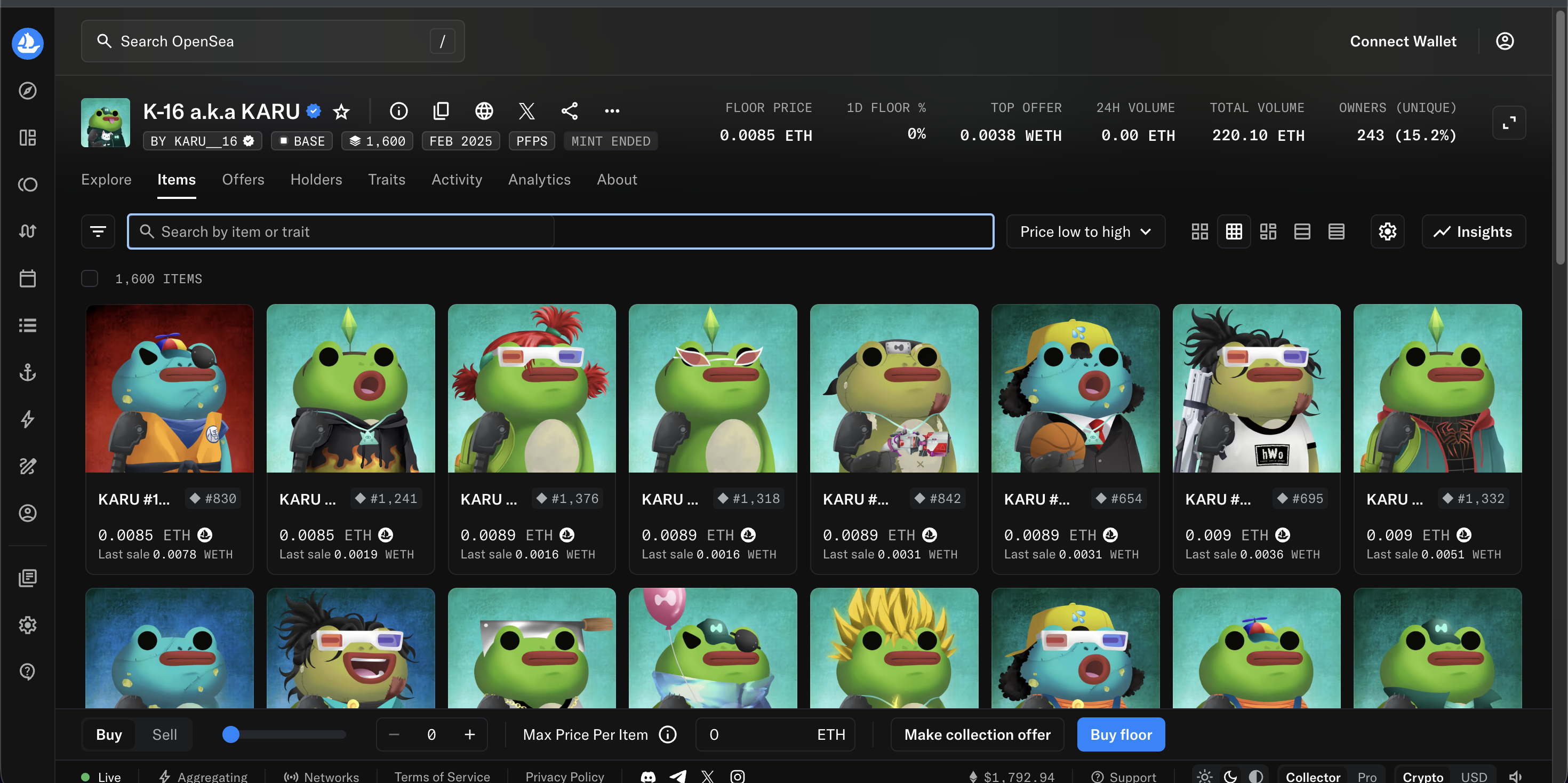Open the more options ellipsis menu
1568x783 pixels.
[x=612, y=111]
